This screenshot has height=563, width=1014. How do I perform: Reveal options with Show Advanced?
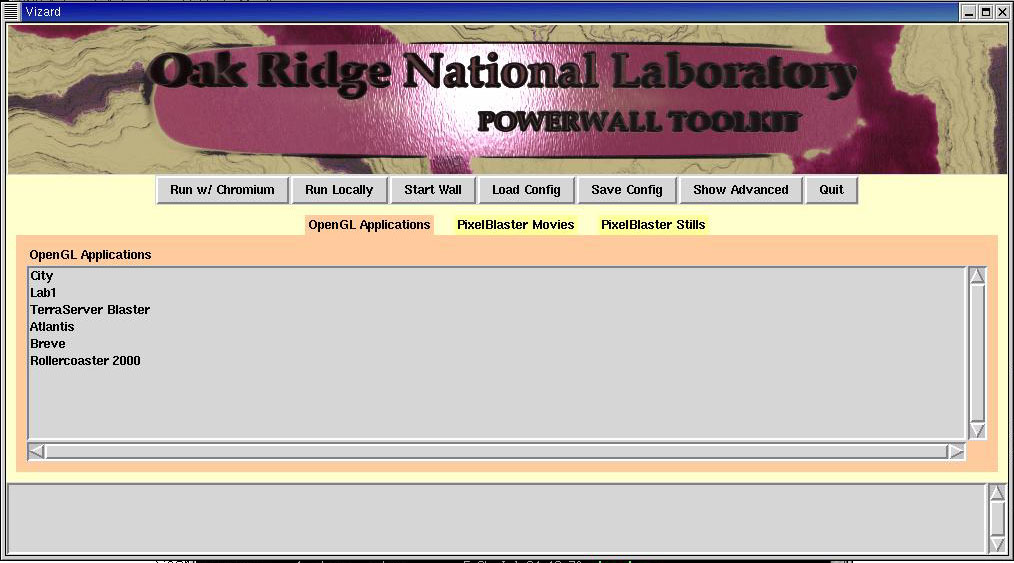(740, 190)
